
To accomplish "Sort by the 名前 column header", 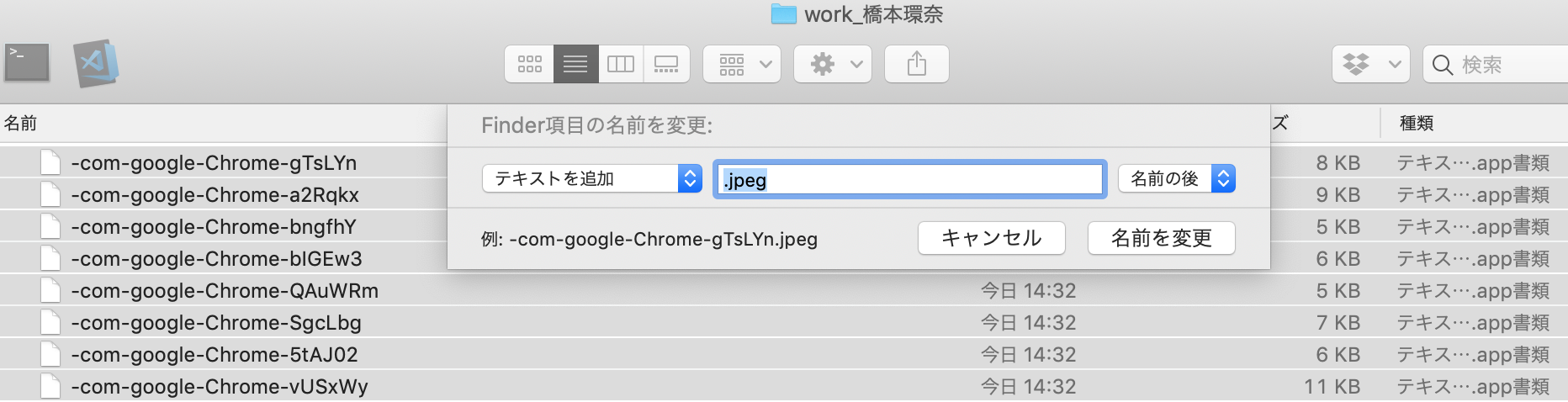I will pyautogui.click(x=21, y=124).
